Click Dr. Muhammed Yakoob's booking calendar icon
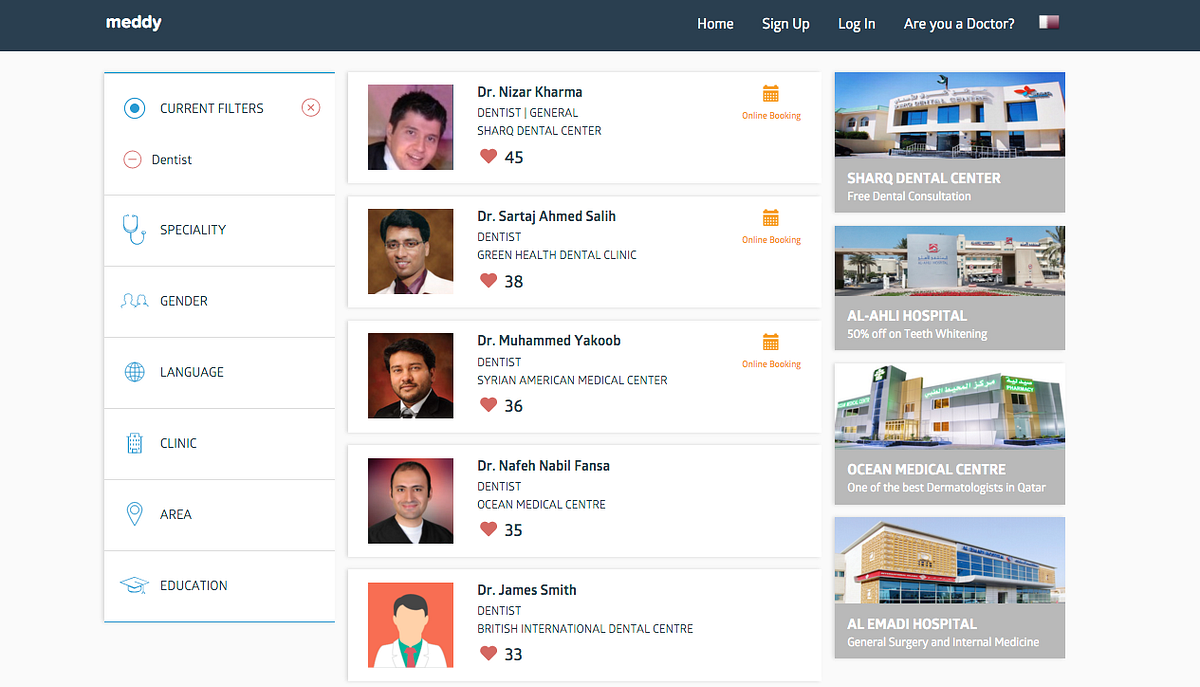Viewport: 1200px width, 687px height. pos(771,341)
